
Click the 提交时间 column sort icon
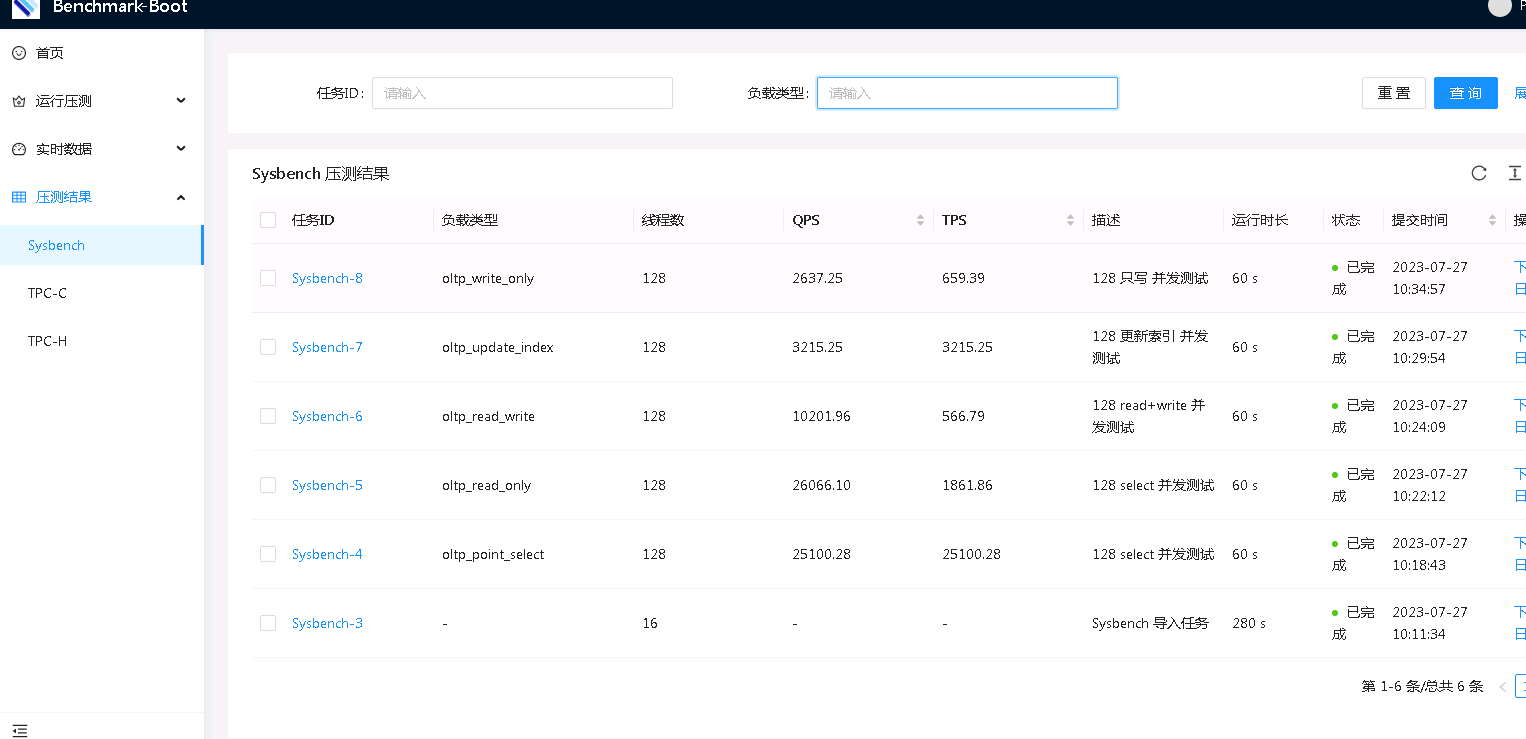[1492, 220]
